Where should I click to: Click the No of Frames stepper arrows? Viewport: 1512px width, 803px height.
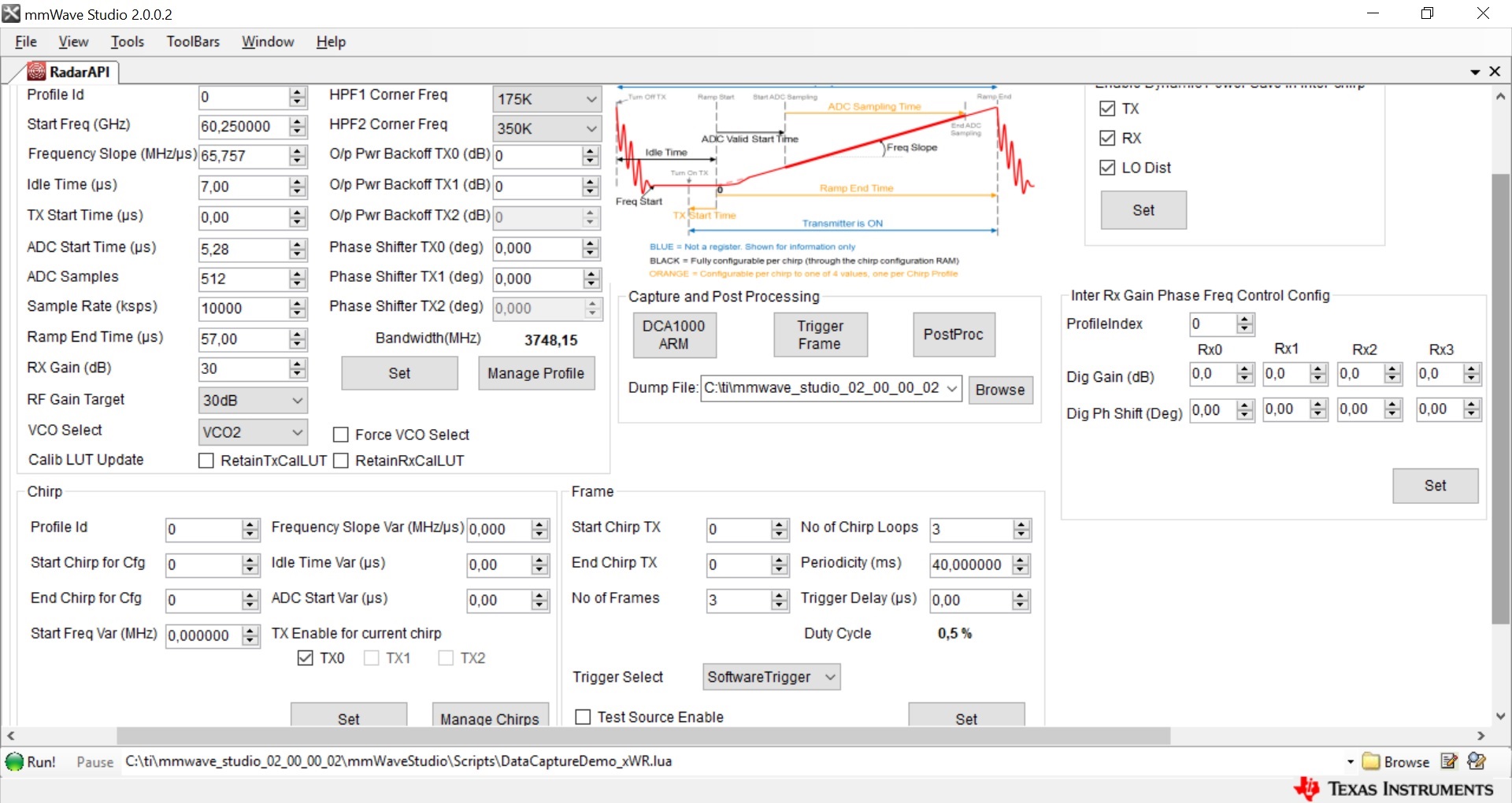(780, 601)
